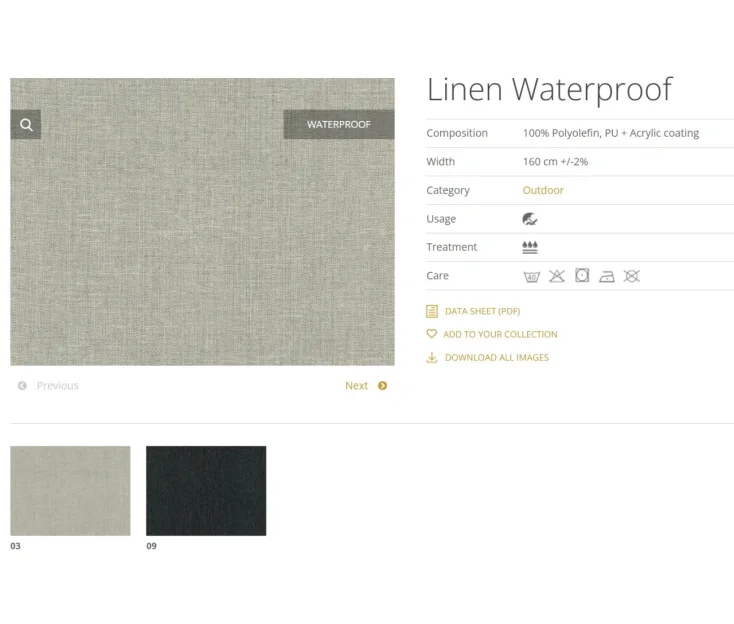Click the data sheet document icon
734x624 pixels.
(432, 311)
